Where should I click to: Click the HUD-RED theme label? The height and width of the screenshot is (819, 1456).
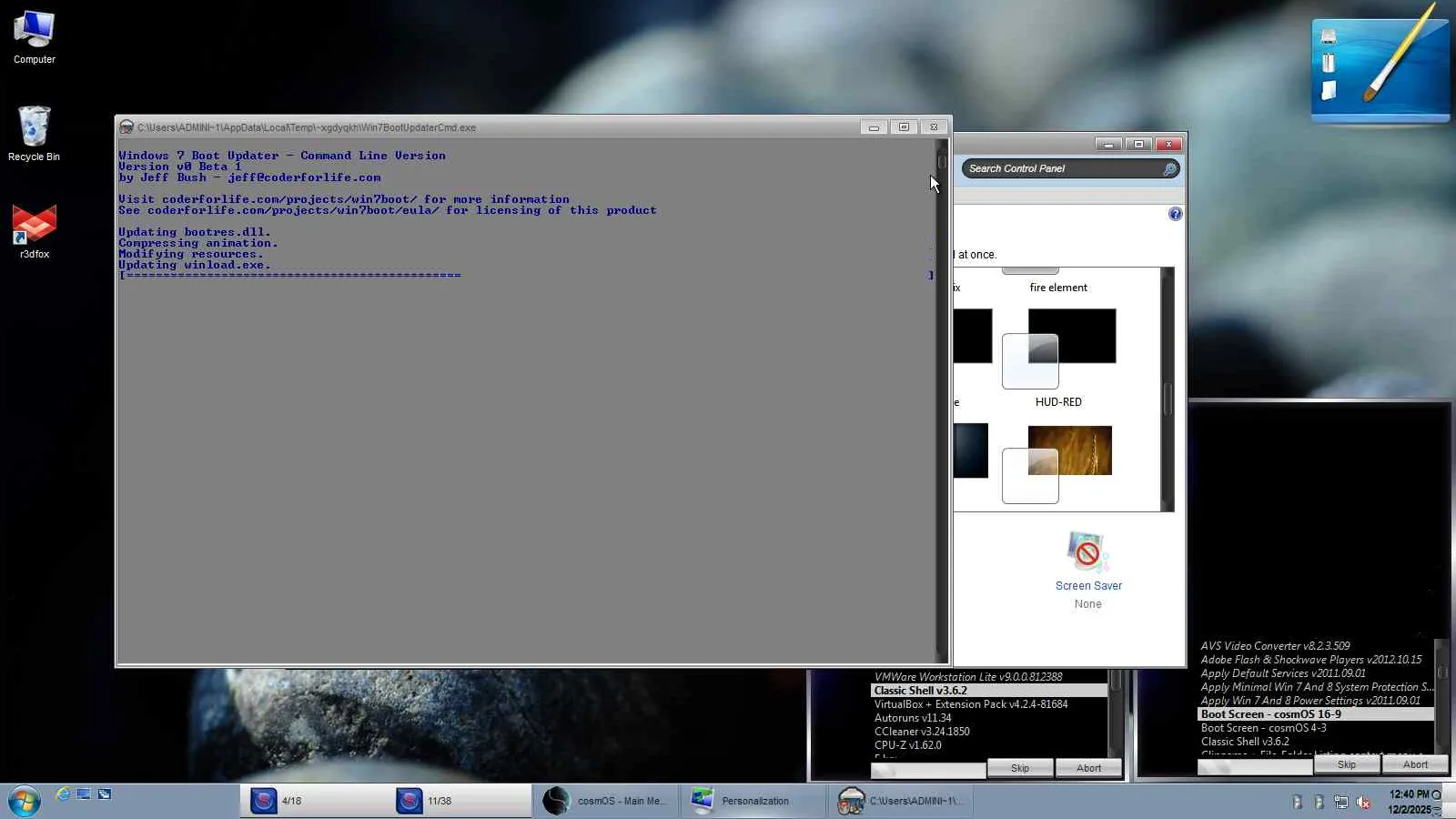tap(1058, 402)
